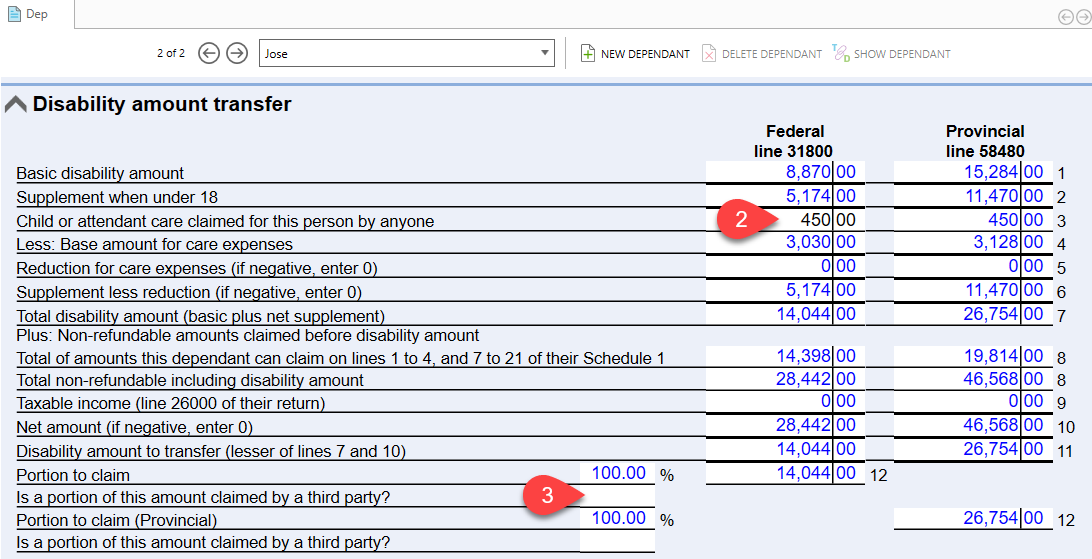The image size is (1092, 559).
Task: Click provincial Portion to claim 100.00 field
Action: point(617,518)
